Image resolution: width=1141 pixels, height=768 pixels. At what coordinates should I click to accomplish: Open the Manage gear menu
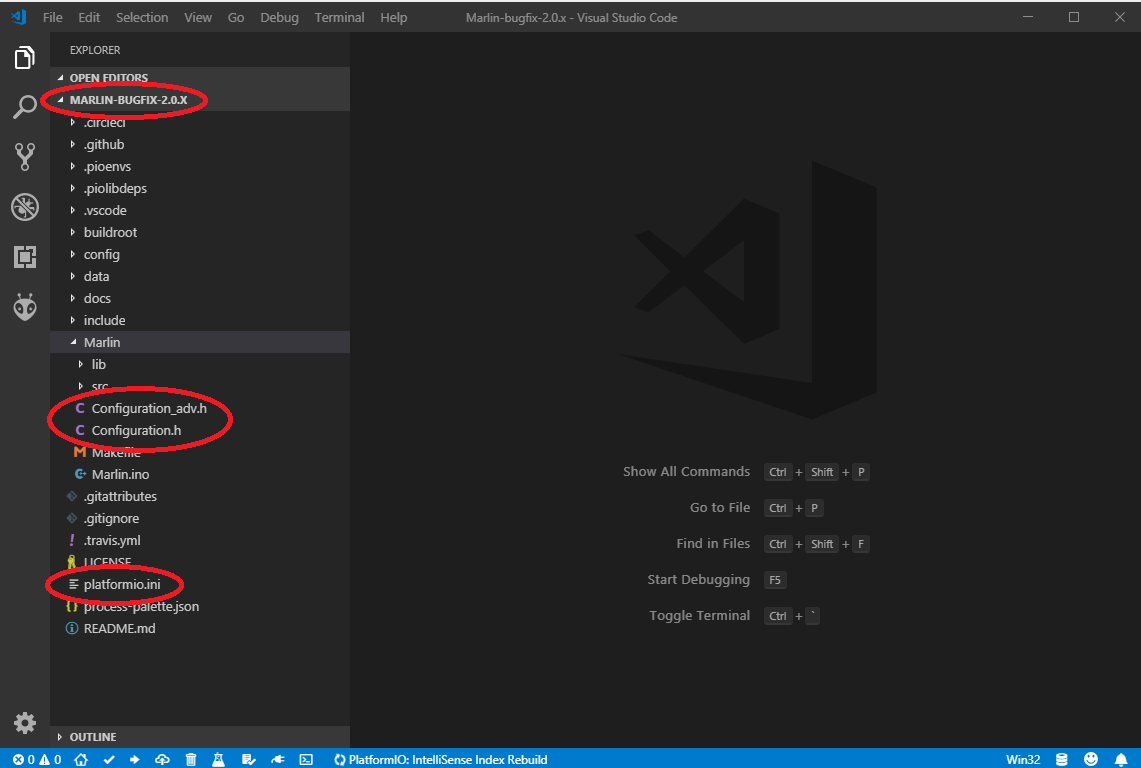25,722
